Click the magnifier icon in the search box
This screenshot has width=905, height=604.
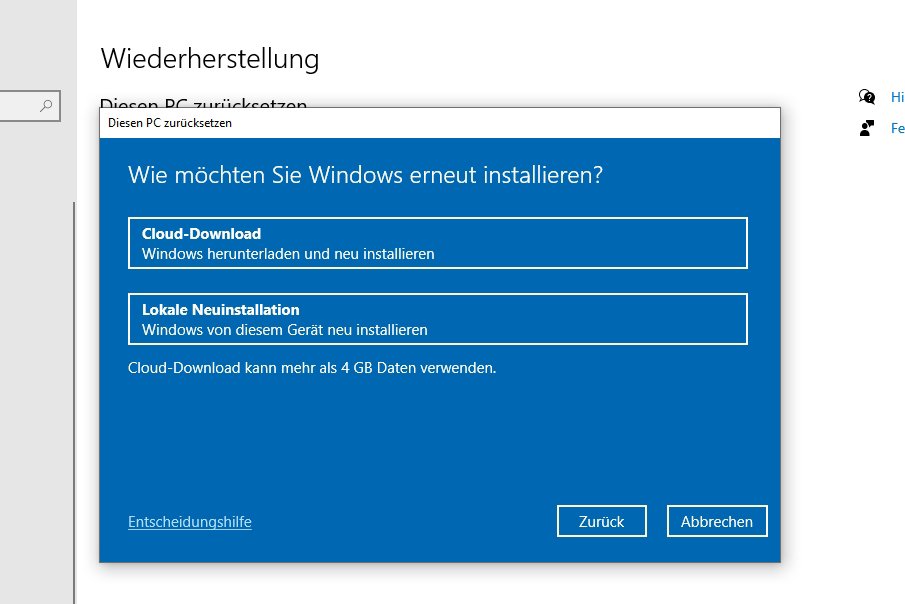point(44,106)
